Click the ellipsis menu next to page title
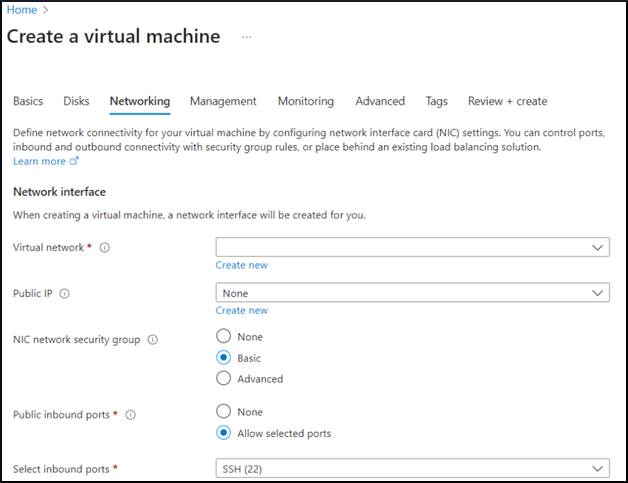Screen dimensions: 628x483 pyautogui.click(x=246, y=37)
